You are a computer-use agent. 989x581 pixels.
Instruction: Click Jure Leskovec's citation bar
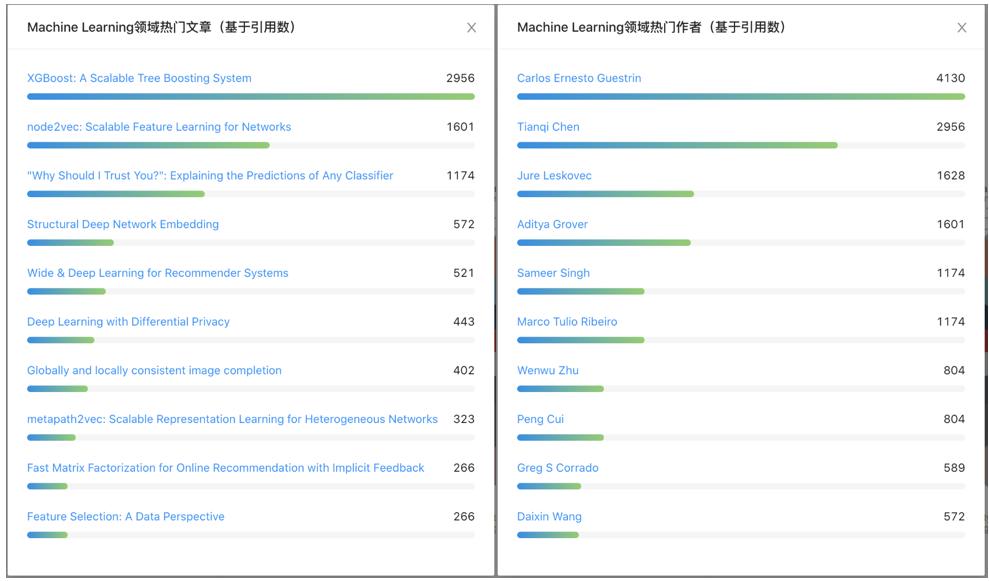click(741, 194)
